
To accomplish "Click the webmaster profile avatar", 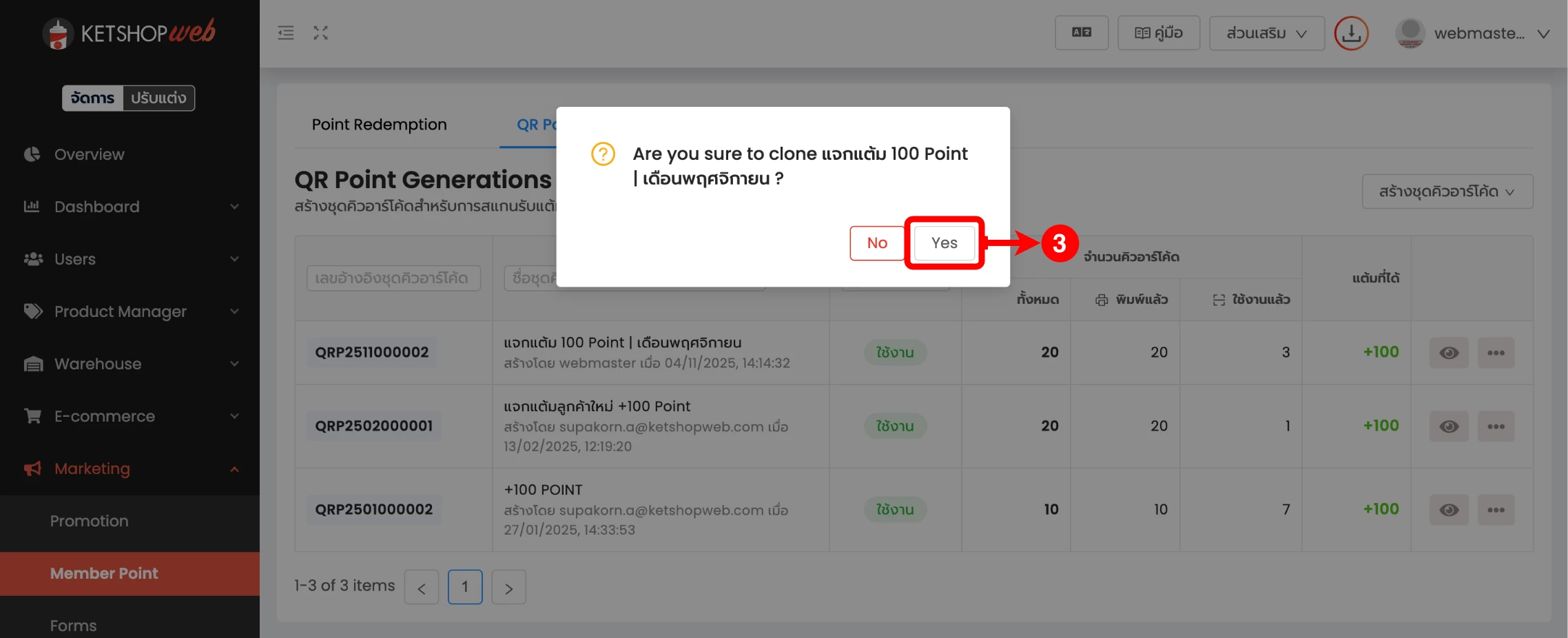I will pyautogui.click(x=1410, y=33).
